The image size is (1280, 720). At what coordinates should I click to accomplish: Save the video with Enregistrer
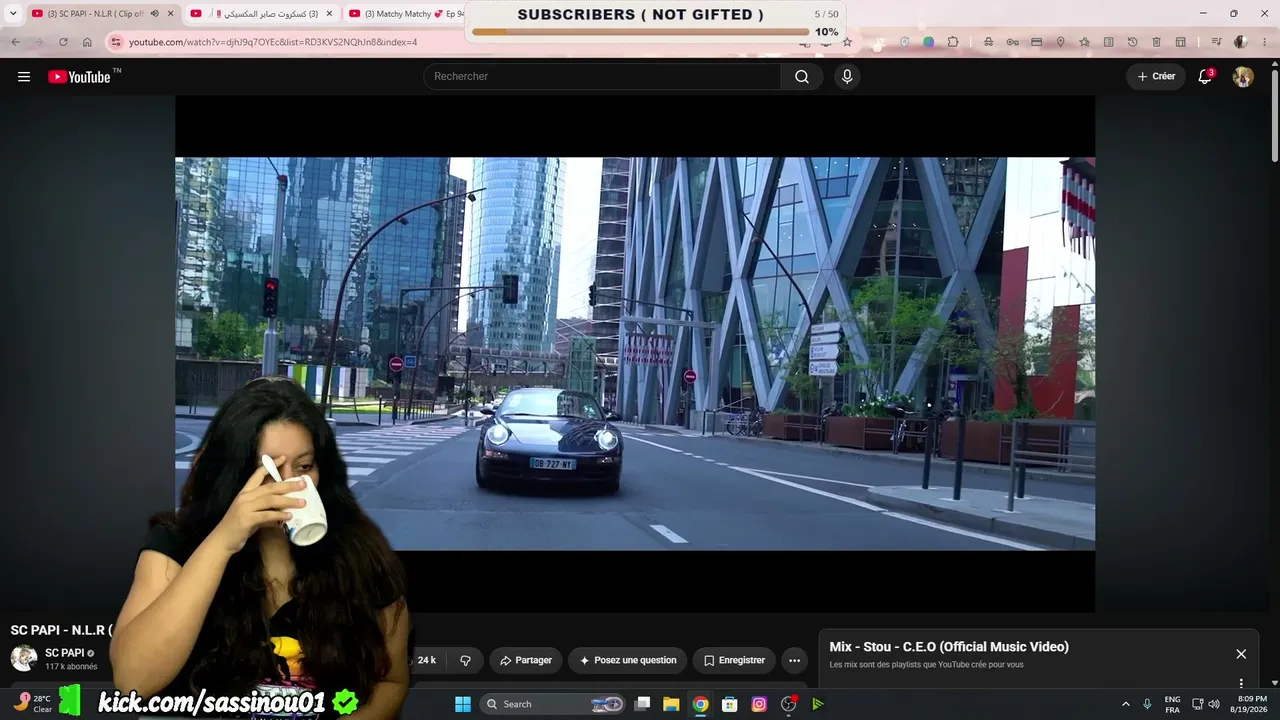[734, 660]
